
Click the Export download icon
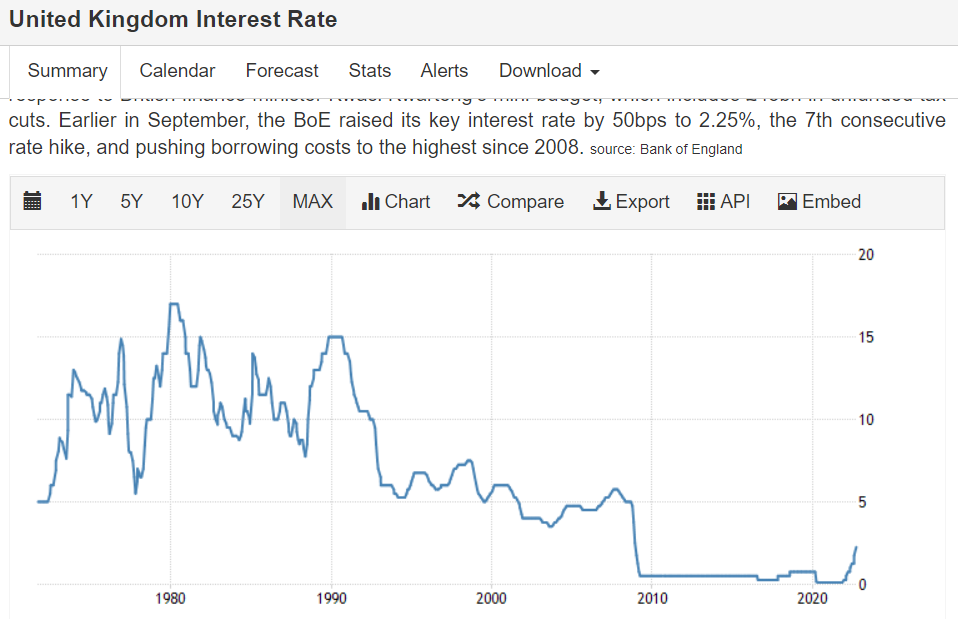pos(602,202)
